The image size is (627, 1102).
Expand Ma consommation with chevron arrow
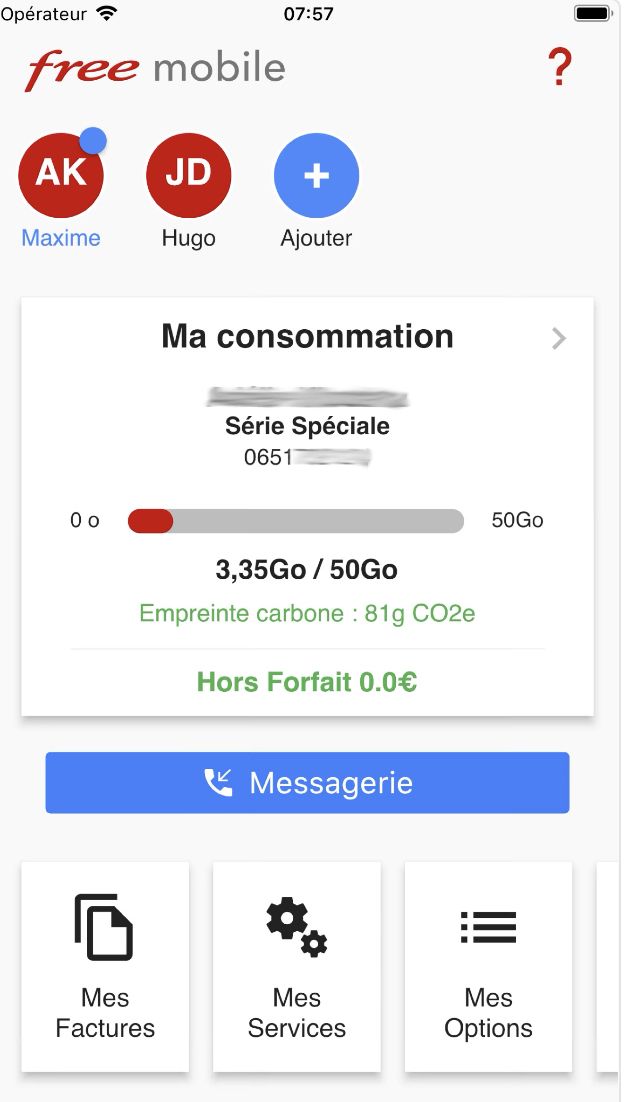[x=559, y=339]
